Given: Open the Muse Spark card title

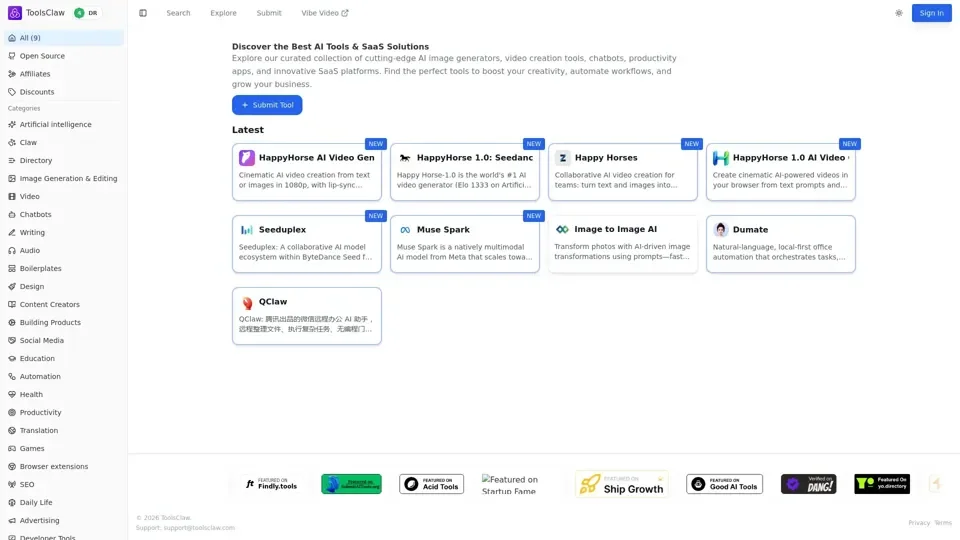Looking at the screenshot, I should pos(443,230).
